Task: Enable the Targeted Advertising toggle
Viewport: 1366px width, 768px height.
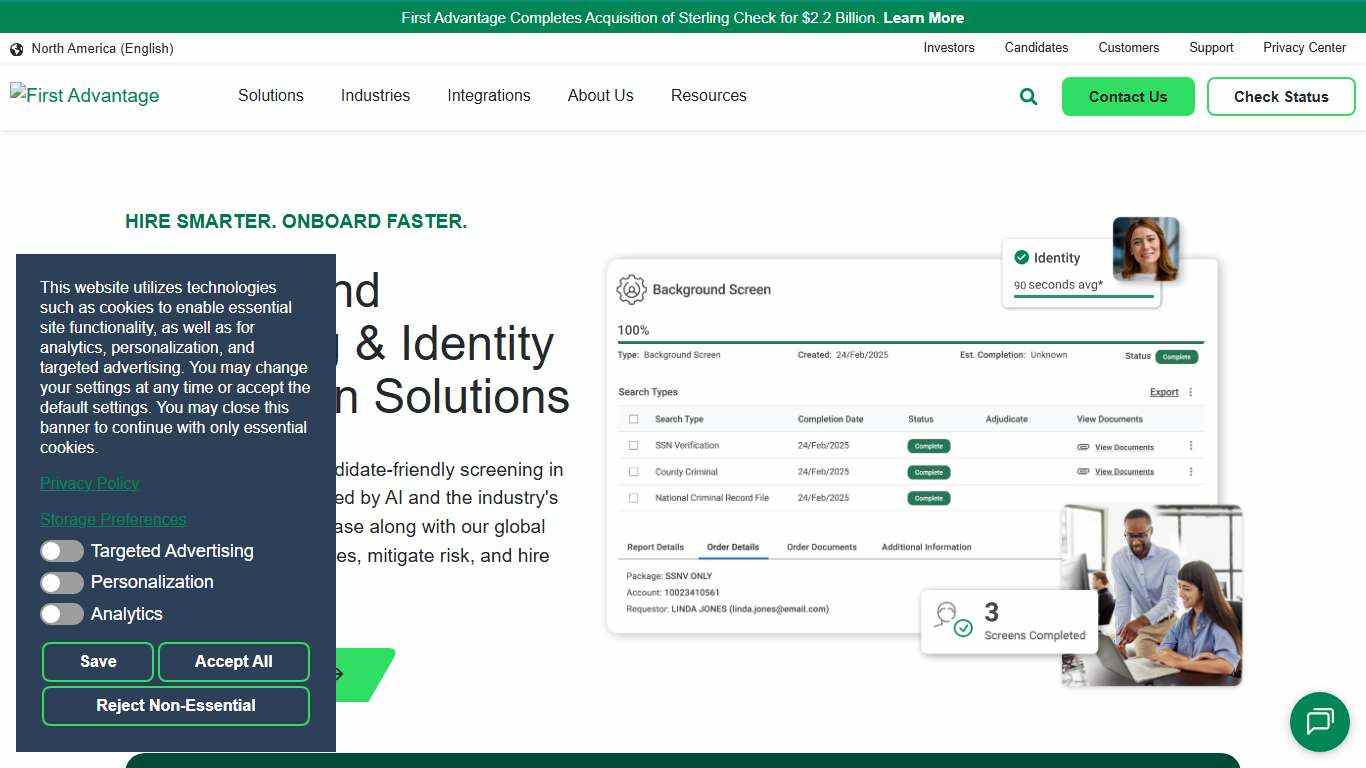Action: coord(62,551)
